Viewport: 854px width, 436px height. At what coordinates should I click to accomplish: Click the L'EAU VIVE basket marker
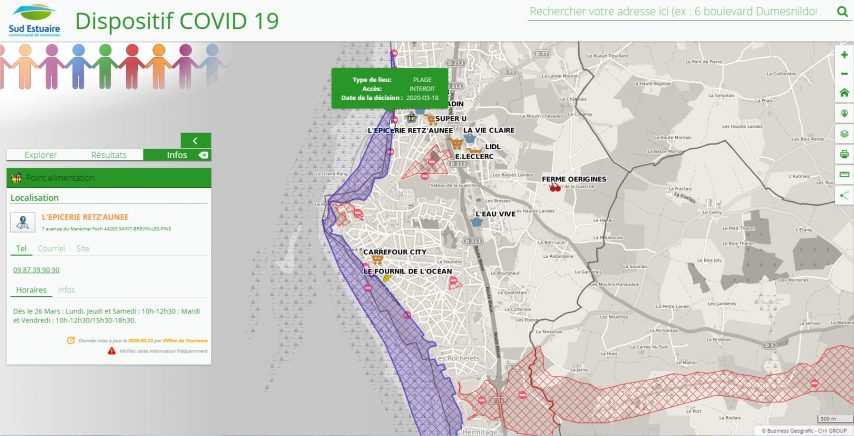477,222
